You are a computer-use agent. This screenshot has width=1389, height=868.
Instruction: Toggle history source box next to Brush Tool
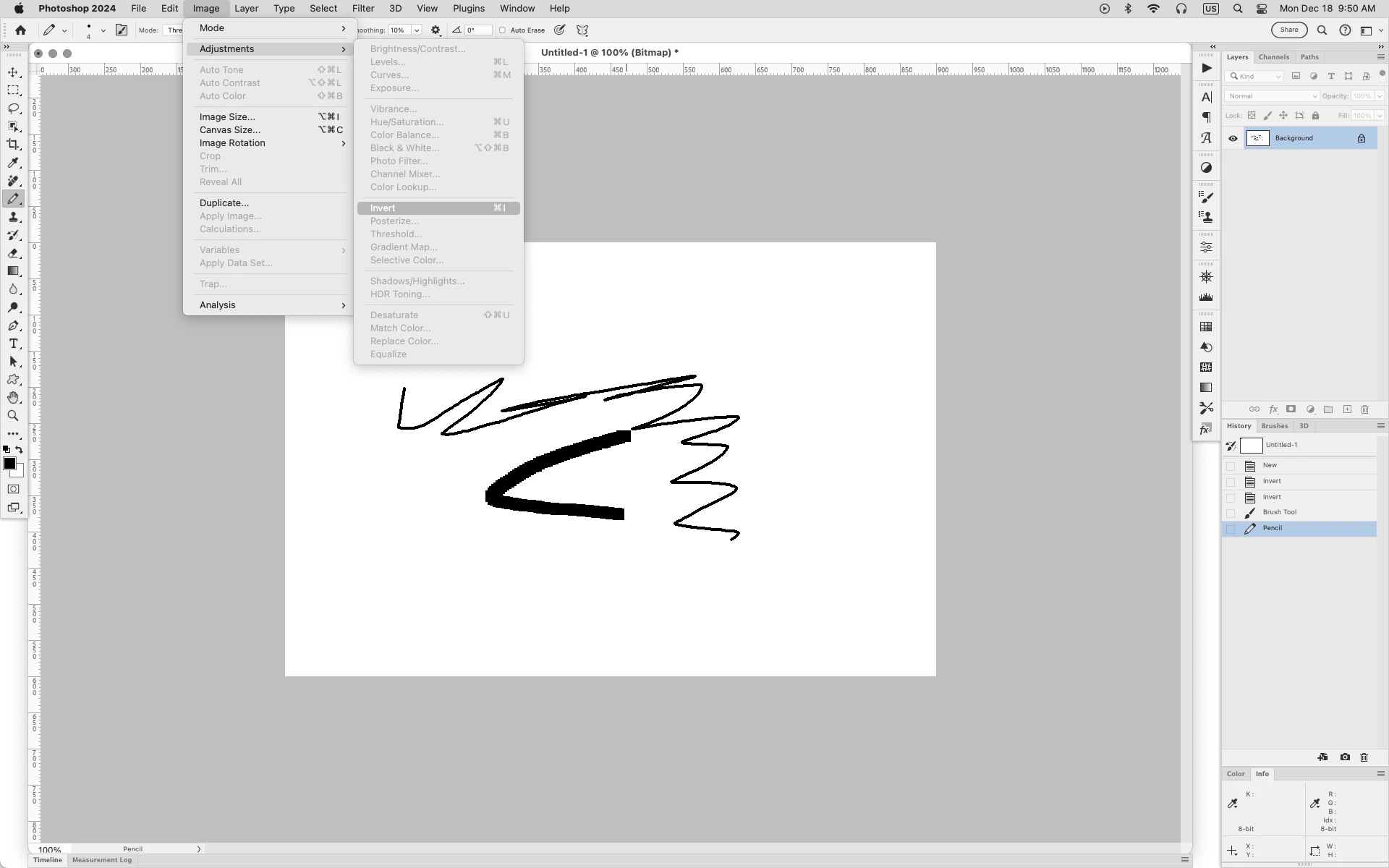(x=1231, y=513)
